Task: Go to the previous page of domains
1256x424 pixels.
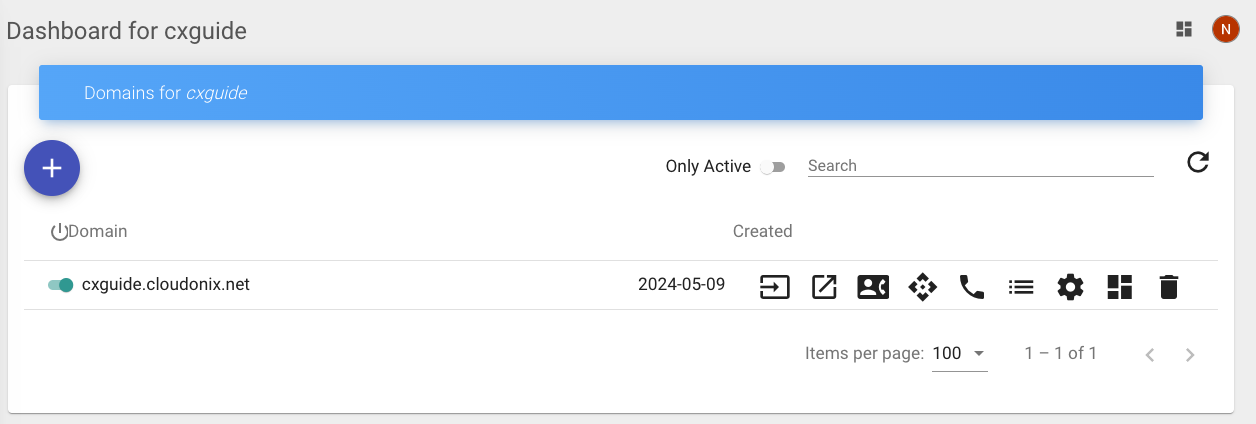Action: coord(1150,354)
